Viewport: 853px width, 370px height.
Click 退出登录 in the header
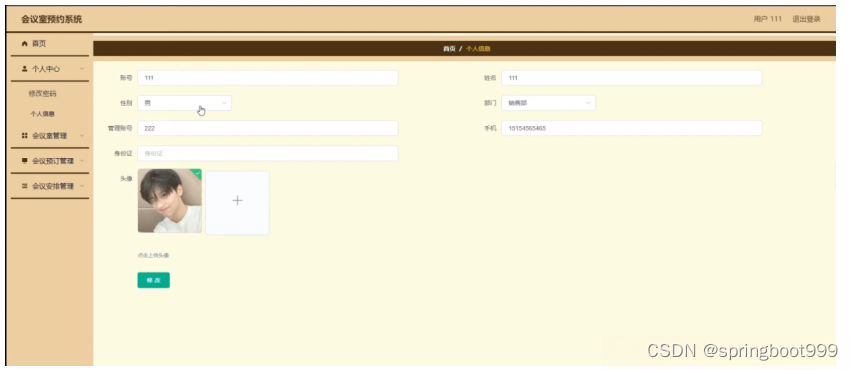806,19
